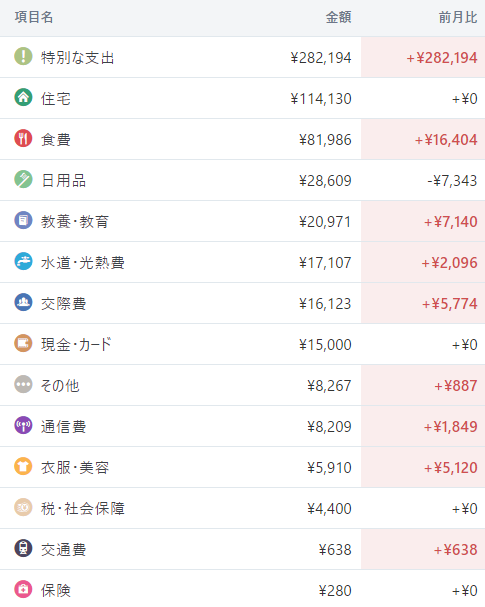Click the 保険 pink icon
The height and width of the screenshot is (607, 485).
(x=23, y=590)
